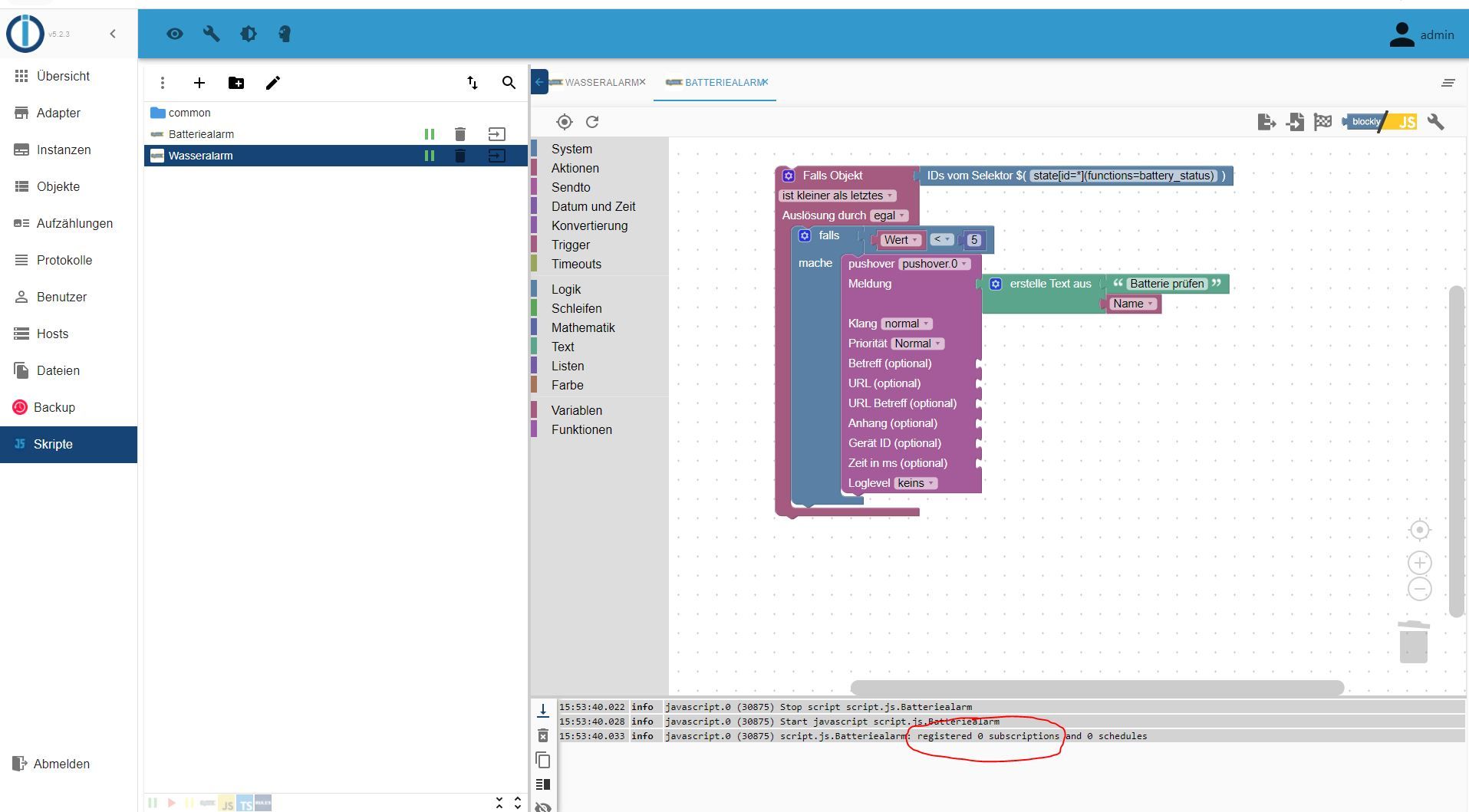The image size is (1469, 812).
Task: Click Abmelden to log out
Action: point(61,764)
